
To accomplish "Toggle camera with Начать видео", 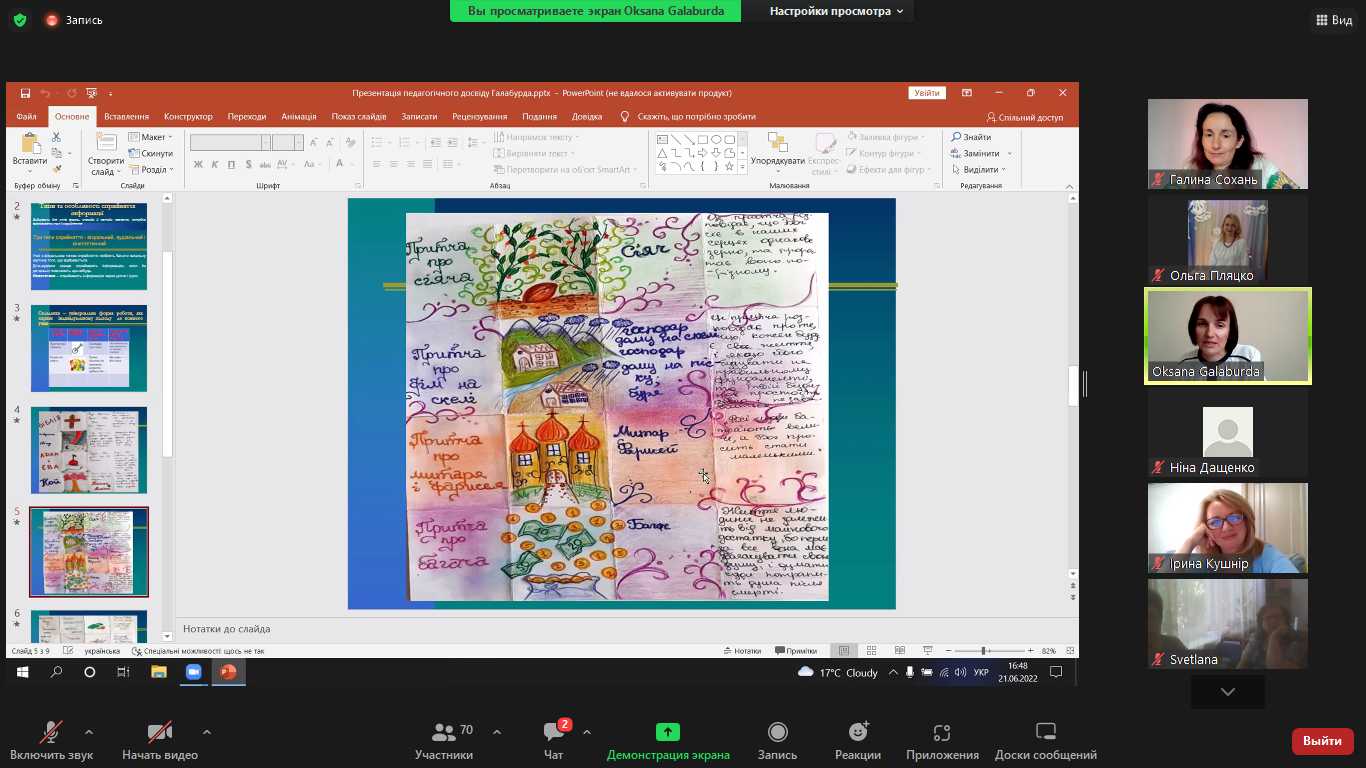I will pyautogui.click(x=159, y=733).
